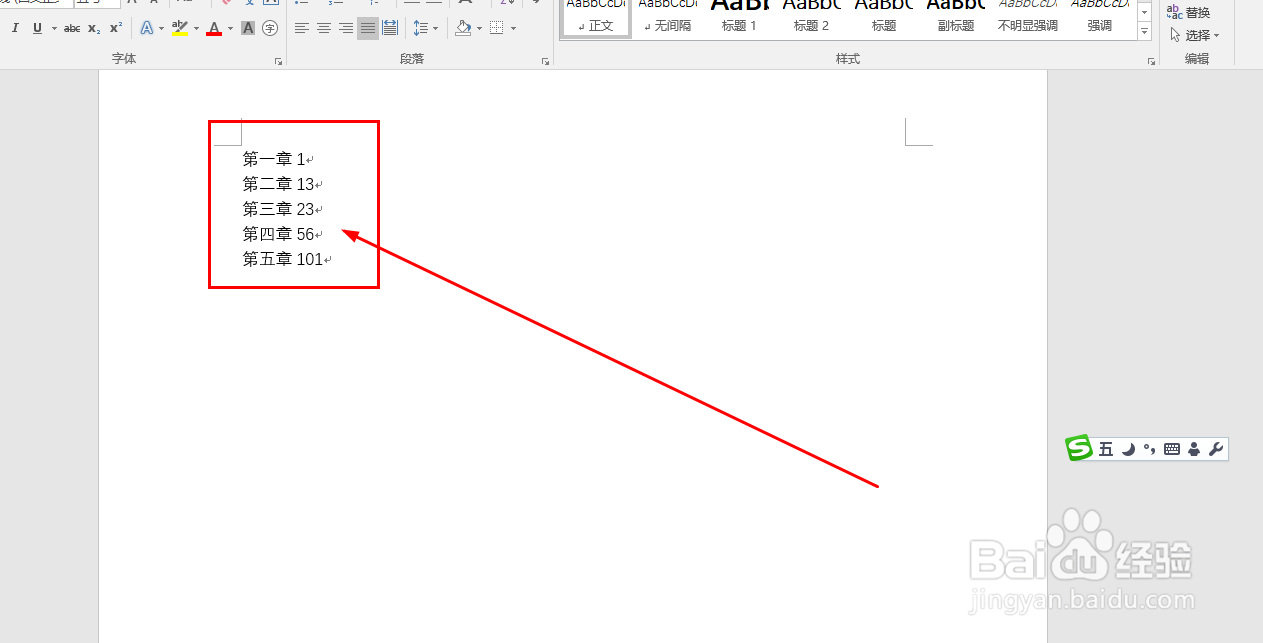Open Sogou soft keyboard
Image resolution: width=1263 pixels, height=643 pixels.
[1172, 450]
